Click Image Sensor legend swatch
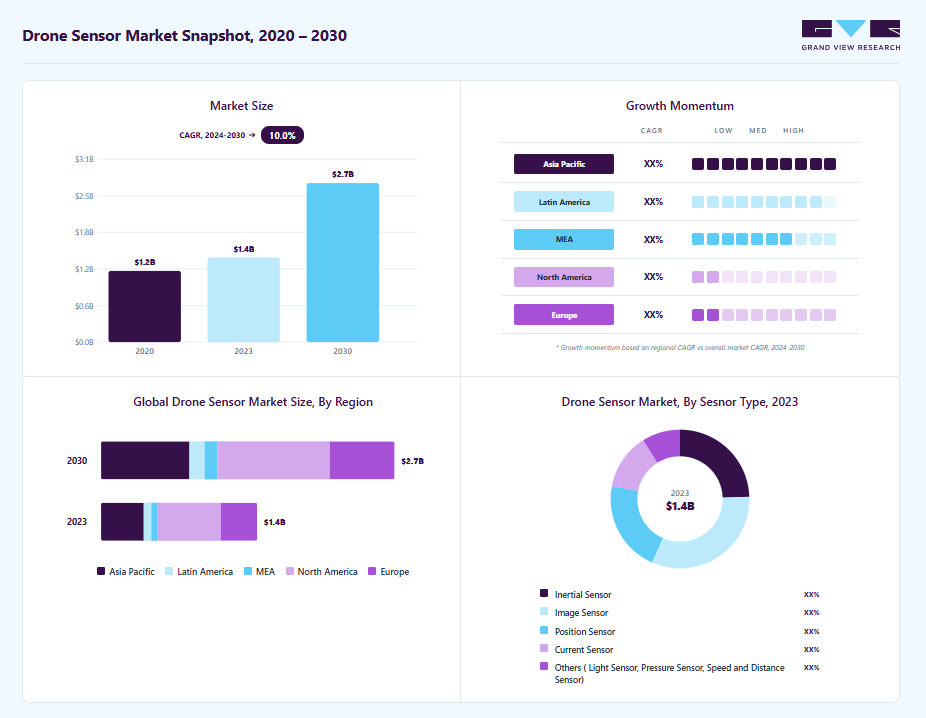 pos(544,611)
